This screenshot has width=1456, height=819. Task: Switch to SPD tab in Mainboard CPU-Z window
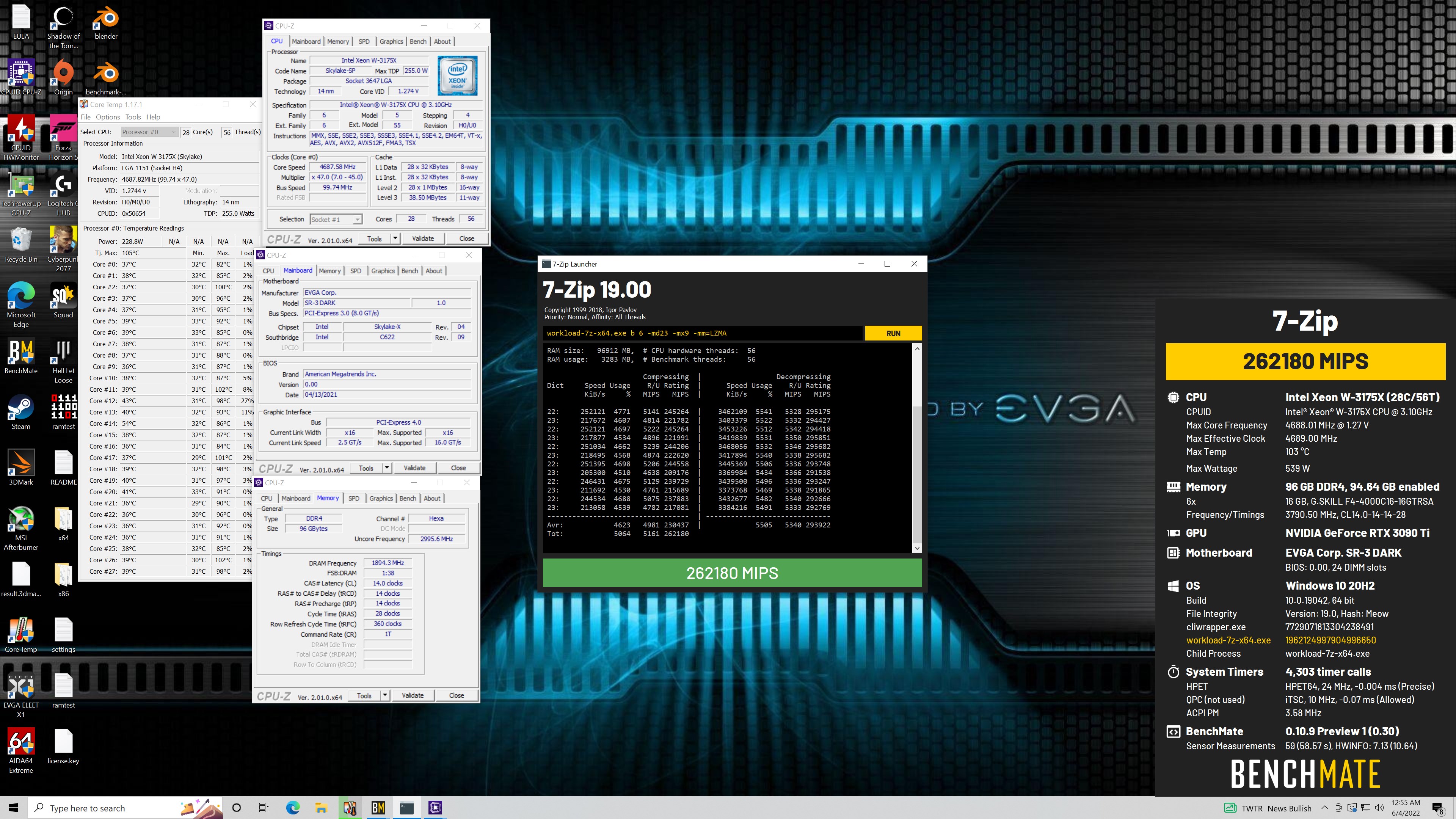tap(356, 271)
